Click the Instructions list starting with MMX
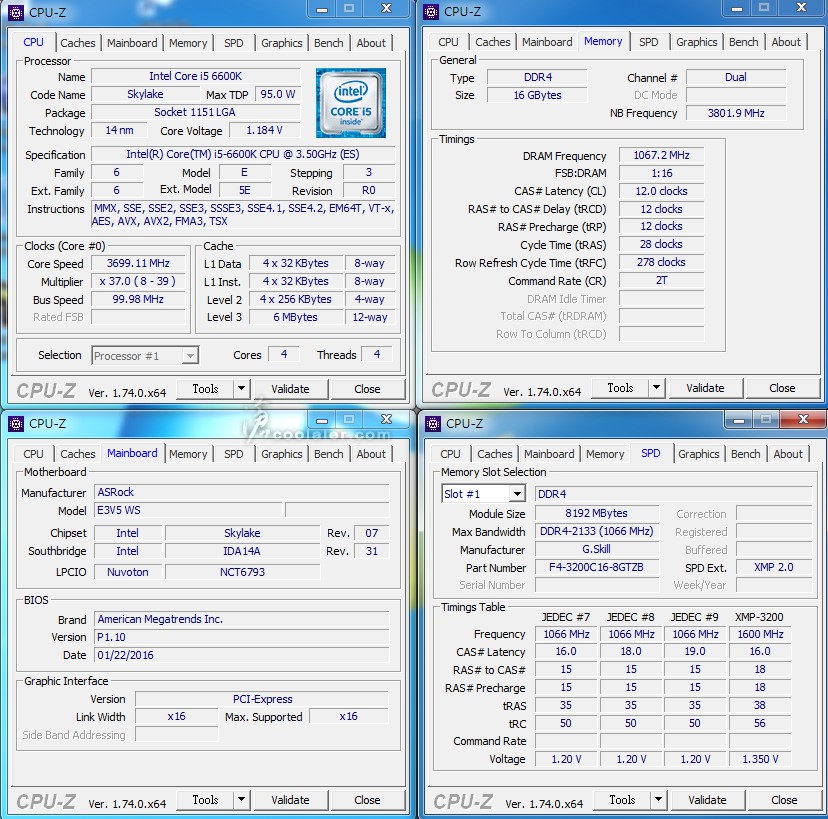Viewport: 828px width, 819px height. coord(243,214)
